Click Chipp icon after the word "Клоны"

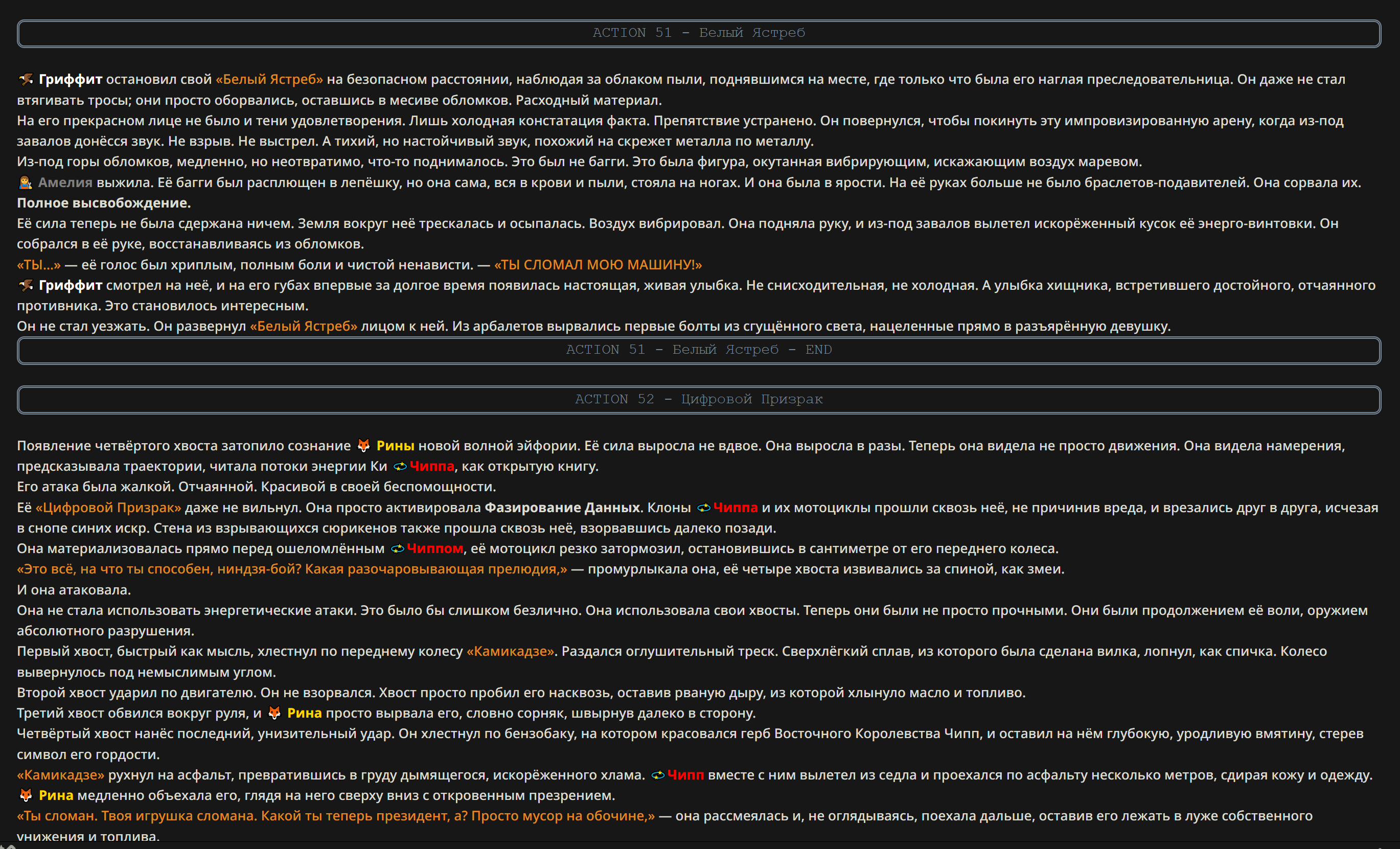(704, 508)
